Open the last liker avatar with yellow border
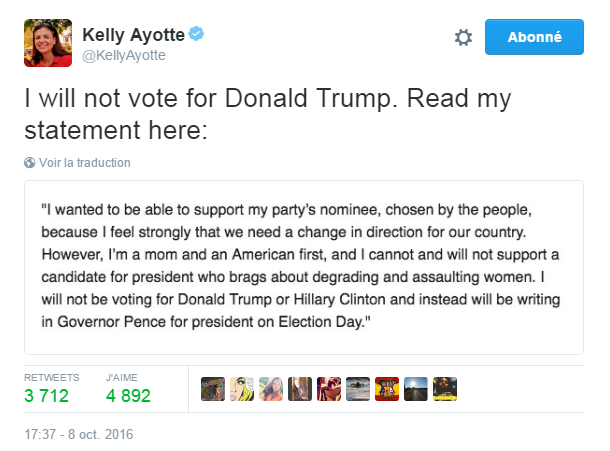610x451 pixels. click(x=446, y=389)
